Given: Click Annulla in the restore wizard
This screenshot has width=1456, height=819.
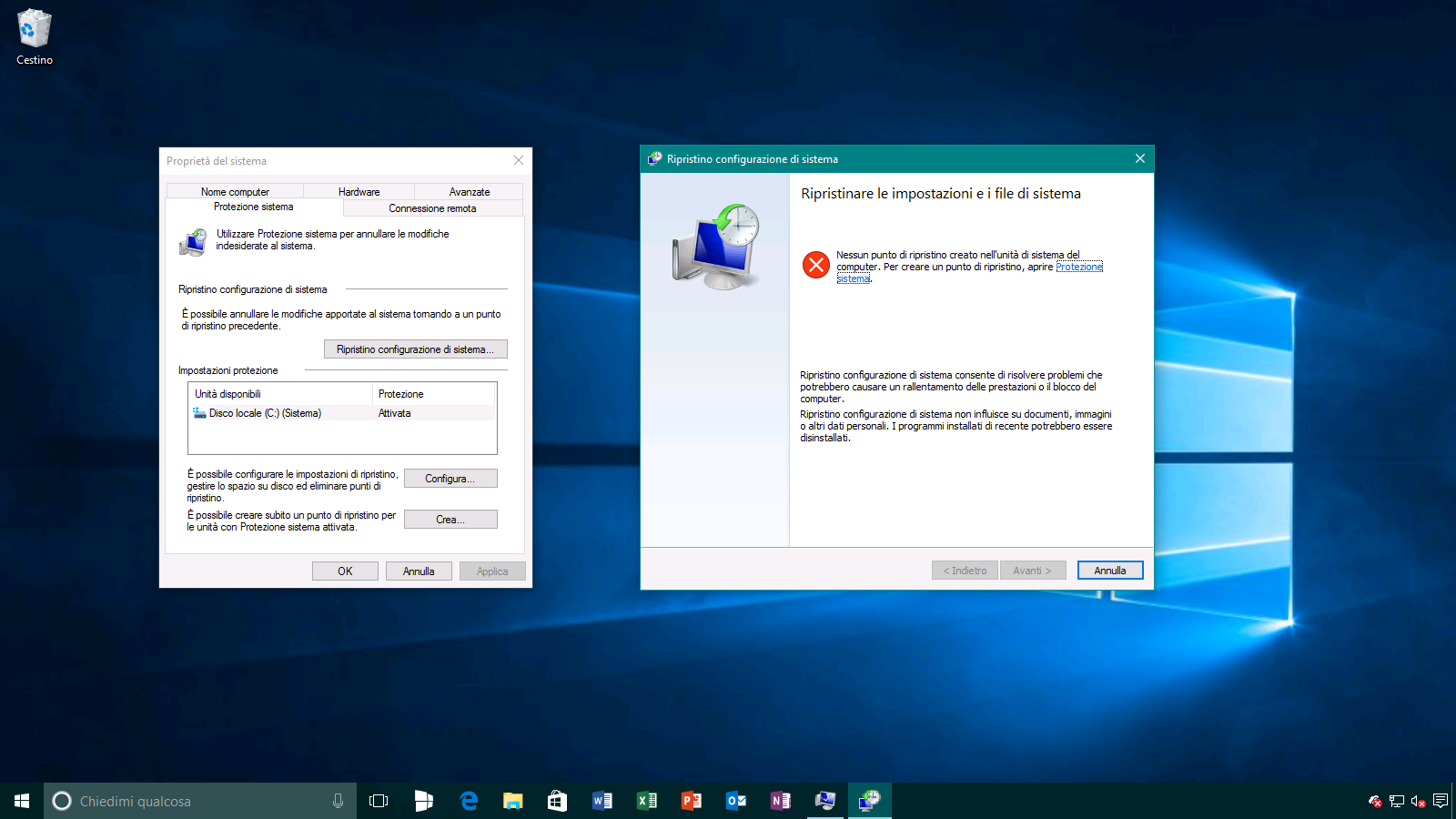Looking at the screenshot, I should (1110, 571).
